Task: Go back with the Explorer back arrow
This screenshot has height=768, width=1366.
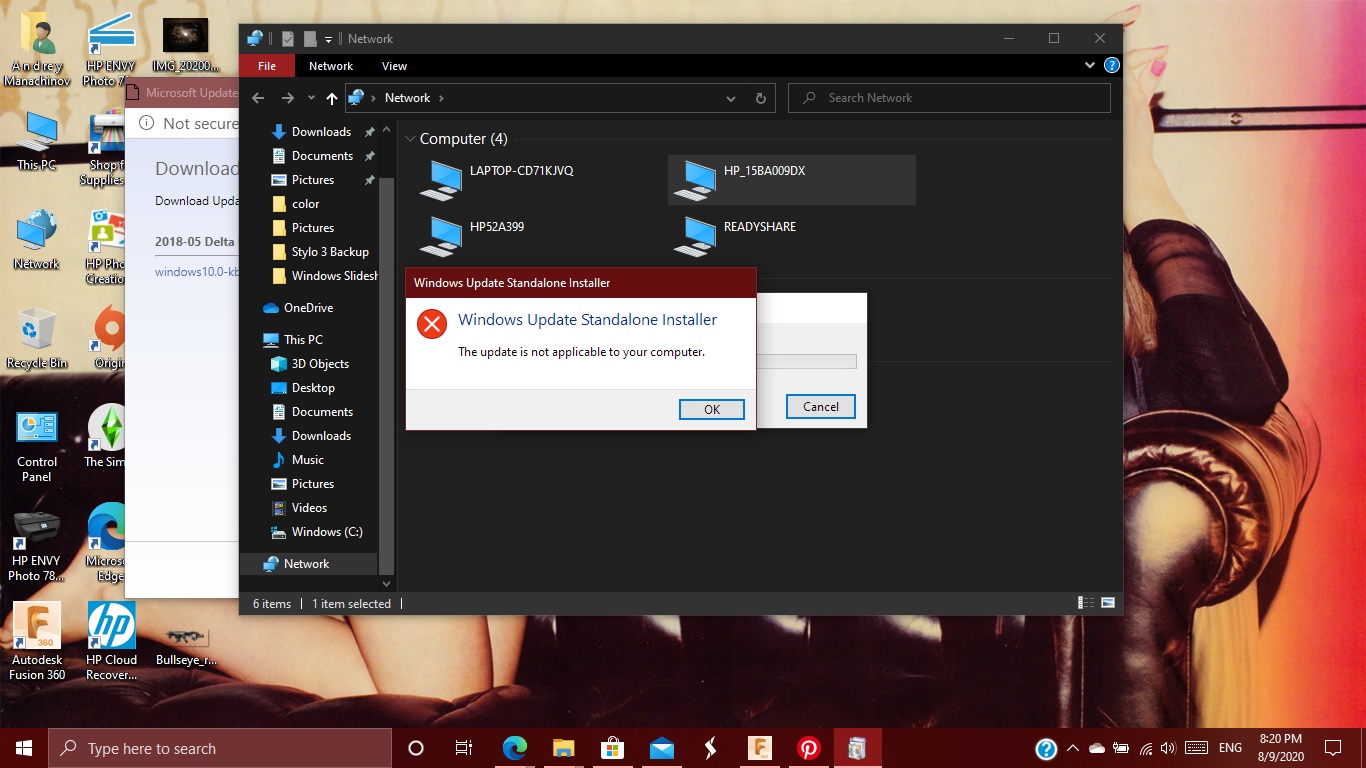Action: point(258,98)
